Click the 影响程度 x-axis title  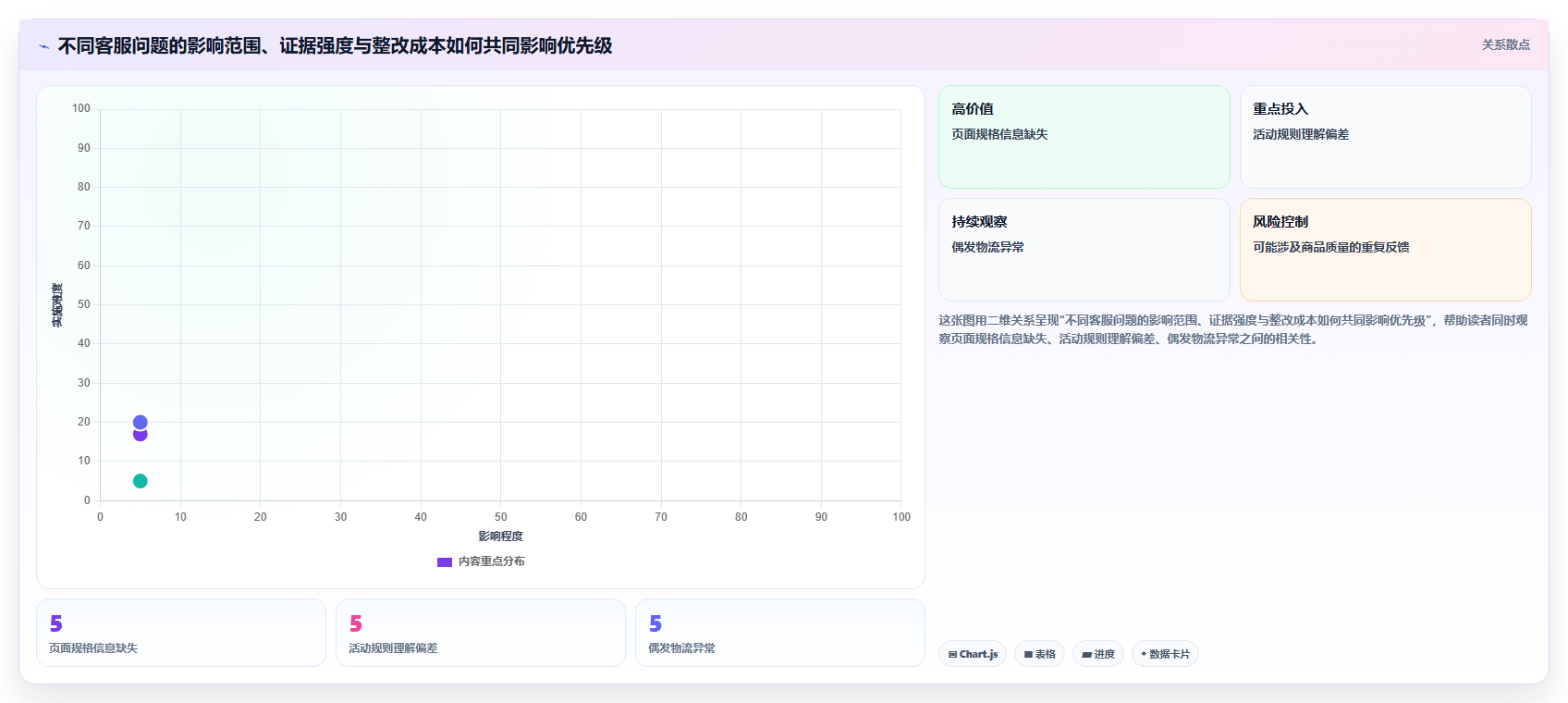pyautogui.click(x=500, y=536)
